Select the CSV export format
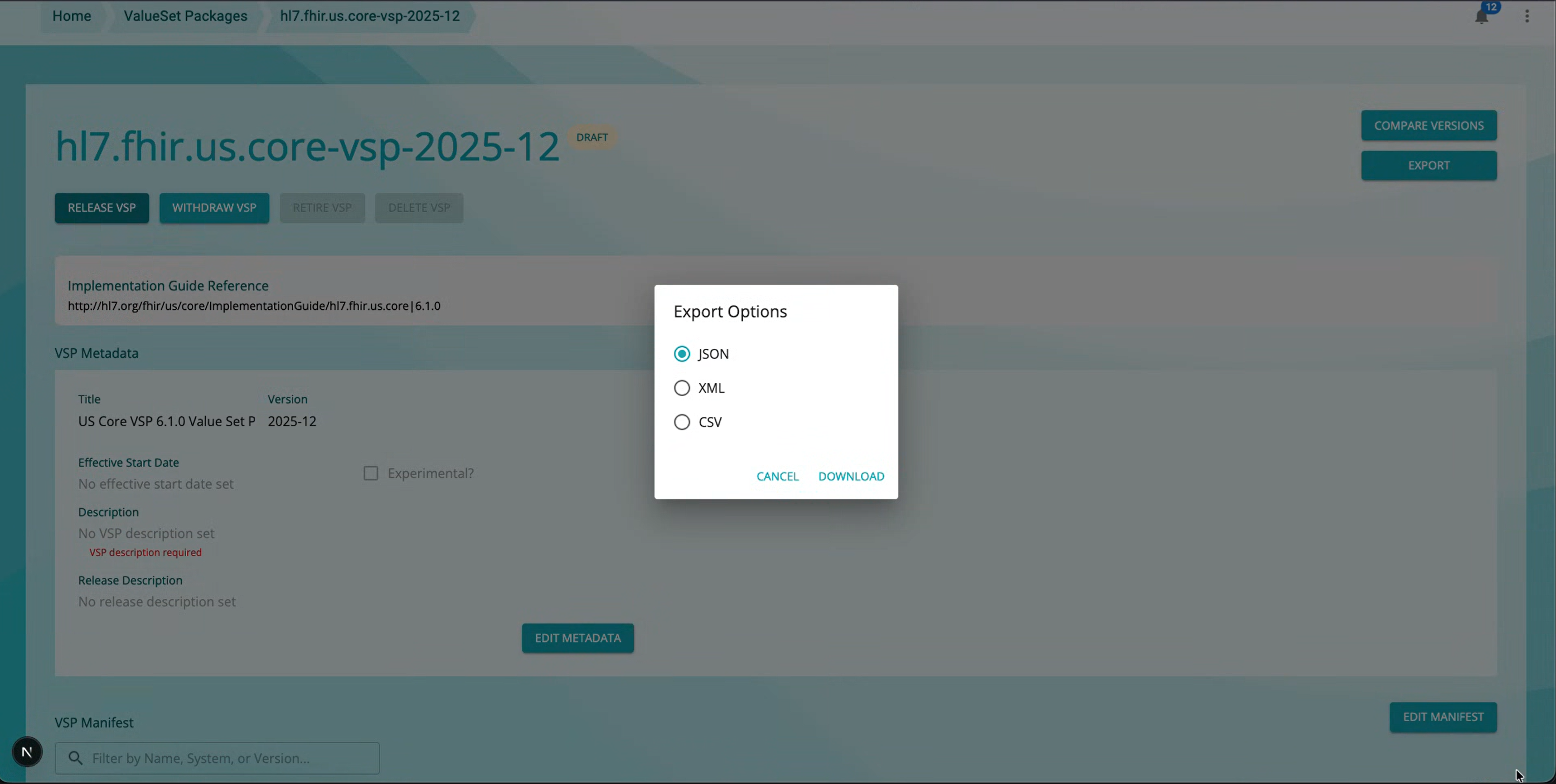The width and height of the screenshot is (1556, 784). [x=682, y=422]
